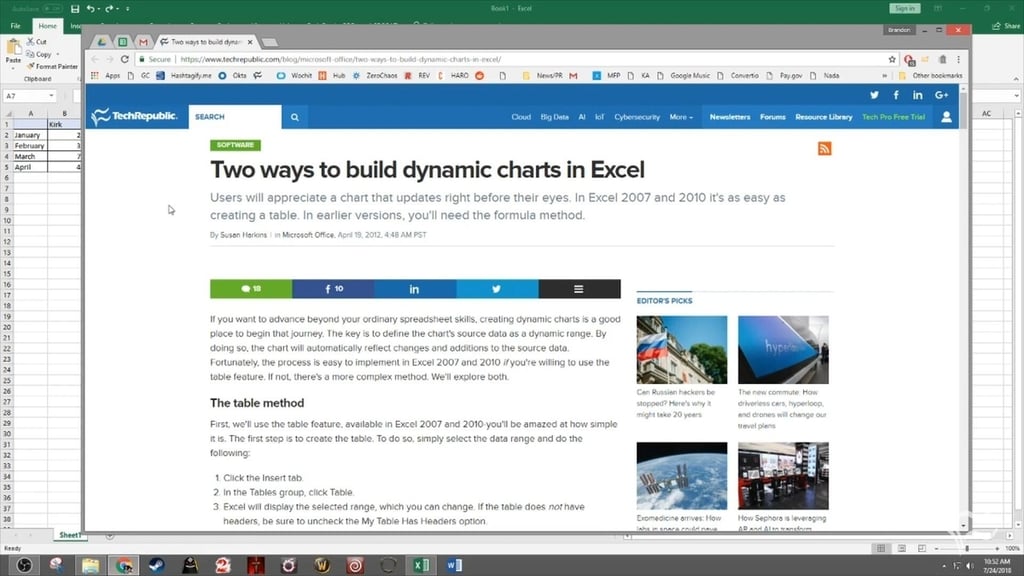Expand the Paste options arrow
The width and height of the screenshot is (1024, 576).
click(x=13, y=67)
